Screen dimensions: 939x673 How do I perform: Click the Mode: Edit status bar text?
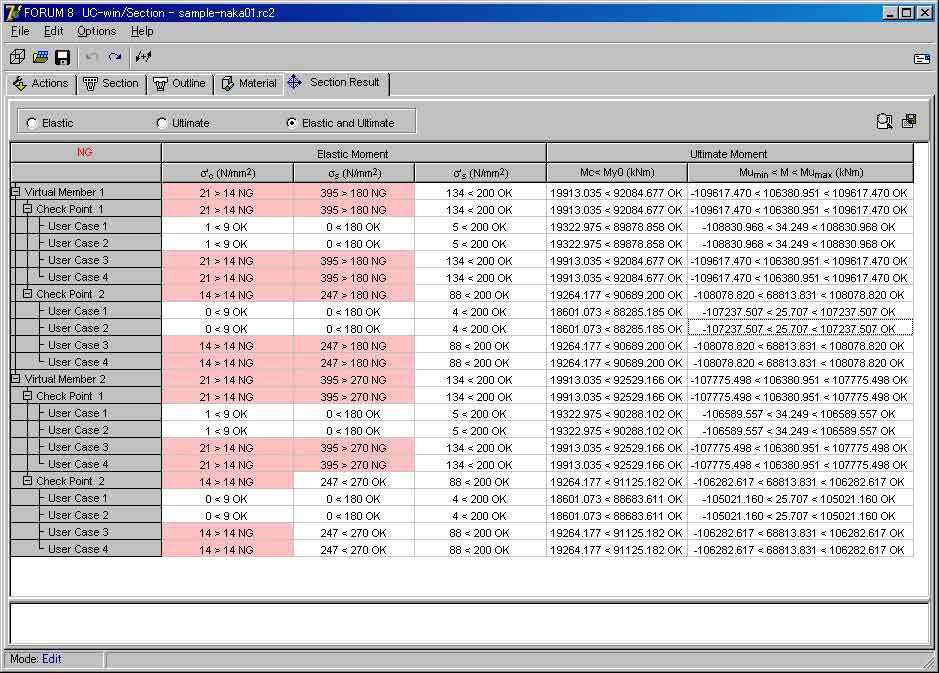(x=35, y=659)
